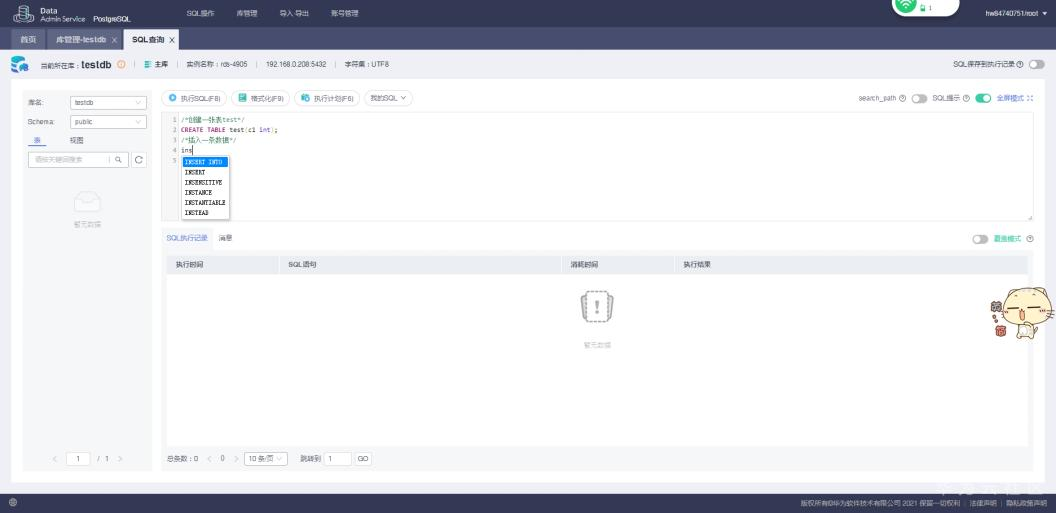Click the orange info icon beside testdb
Viewport: 1056px width, 513px height.
tap(121, 65)
